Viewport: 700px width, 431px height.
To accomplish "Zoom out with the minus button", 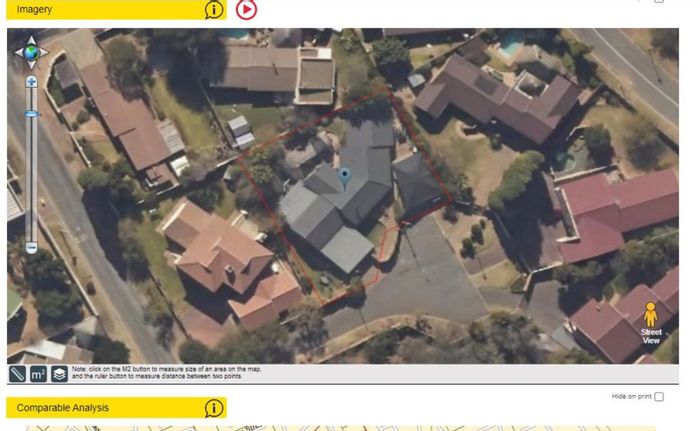I will pos(31,247).
